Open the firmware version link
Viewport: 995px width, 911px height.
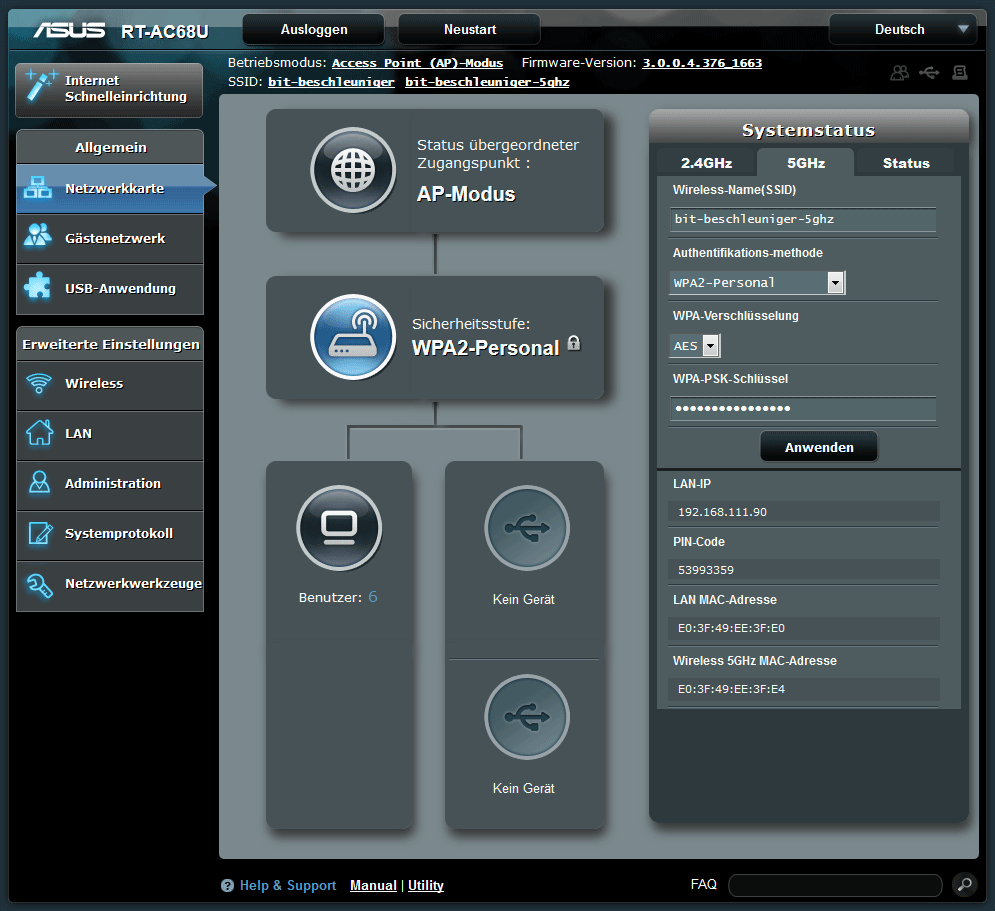(701, 63)
